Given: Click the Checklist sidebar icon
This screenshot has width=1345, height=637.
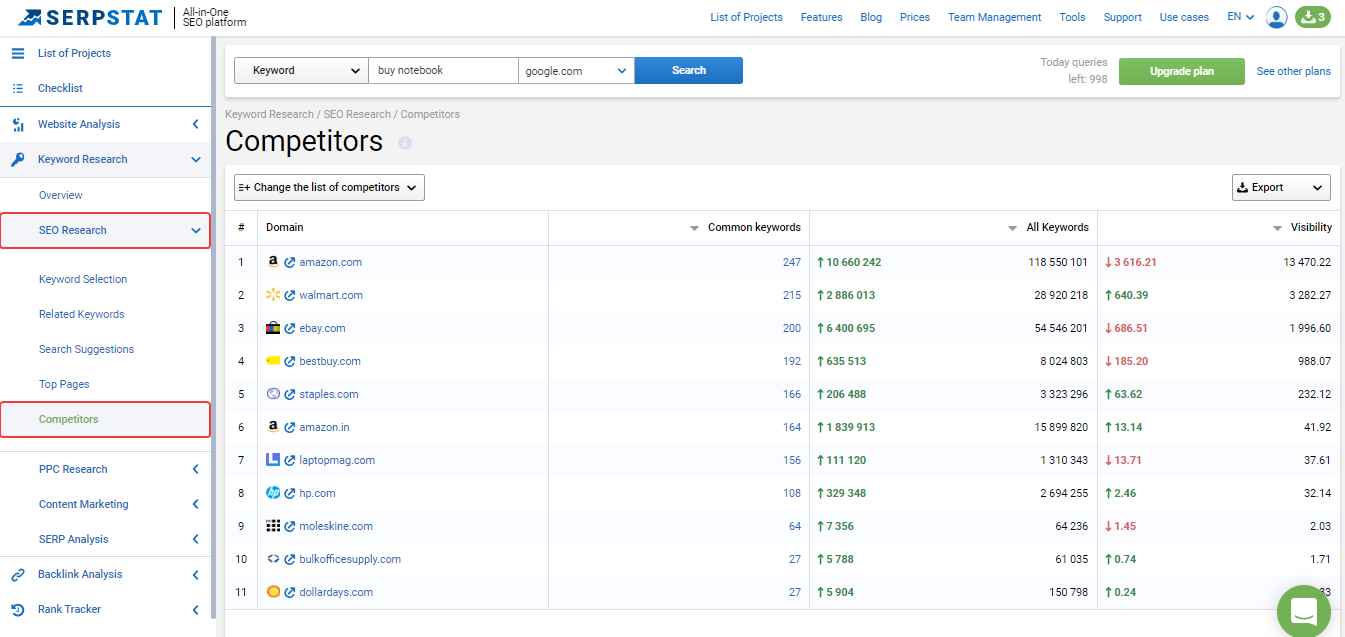Looking at the screenshot, I should (18, 88).
